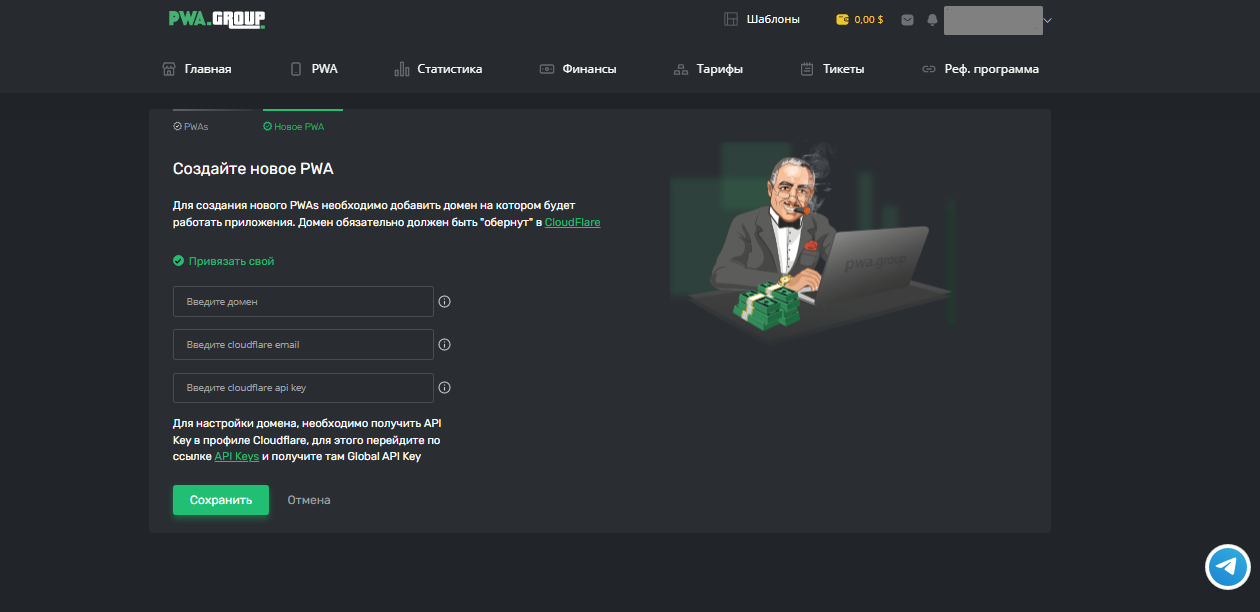Open the notifications bell icon
The height and width of the screenshot is (612, 1260).
pos(933,19)
